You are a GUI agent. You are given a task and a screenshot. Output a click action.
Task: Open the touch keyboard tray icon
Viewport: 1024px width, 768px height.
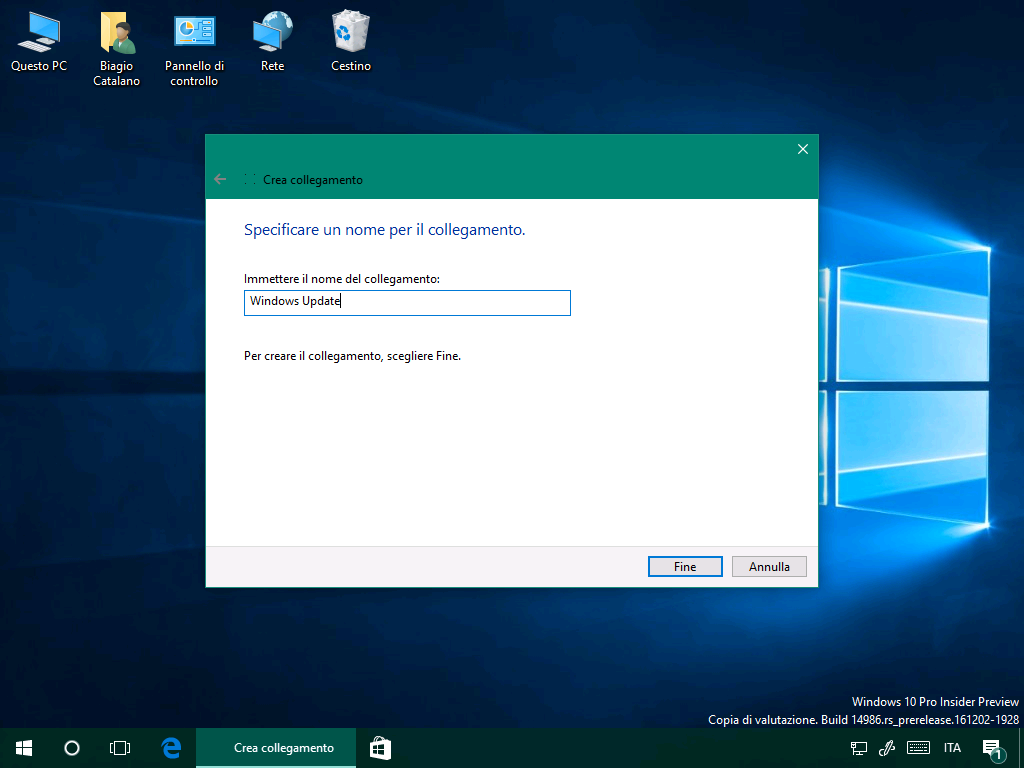pyautogui.click(x=918, y=748)
